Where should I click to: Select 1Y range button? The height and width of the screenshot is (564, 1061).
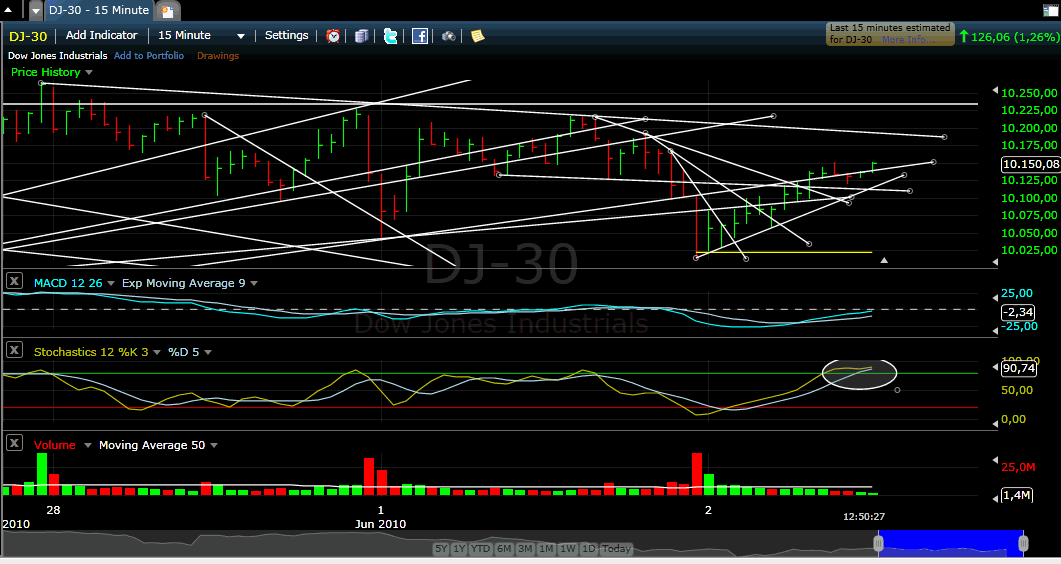pyautogui.click(x=459, y=549)
